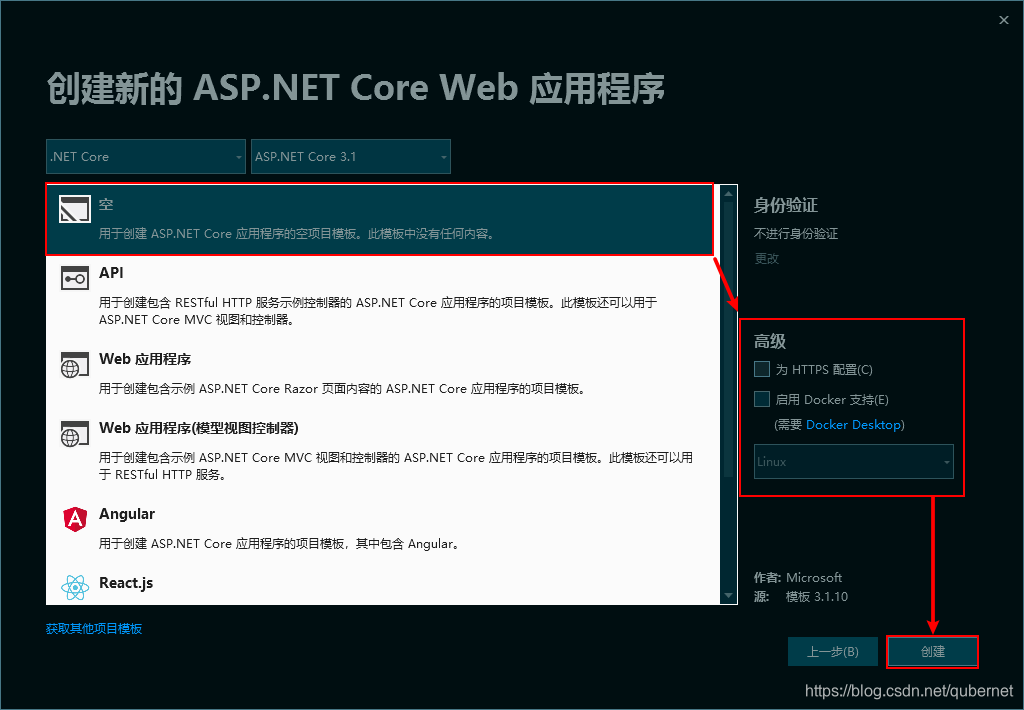Viewport: 1024px width, 710px height.
Task: Click the Angular template description text
Action: click(279, 543)
